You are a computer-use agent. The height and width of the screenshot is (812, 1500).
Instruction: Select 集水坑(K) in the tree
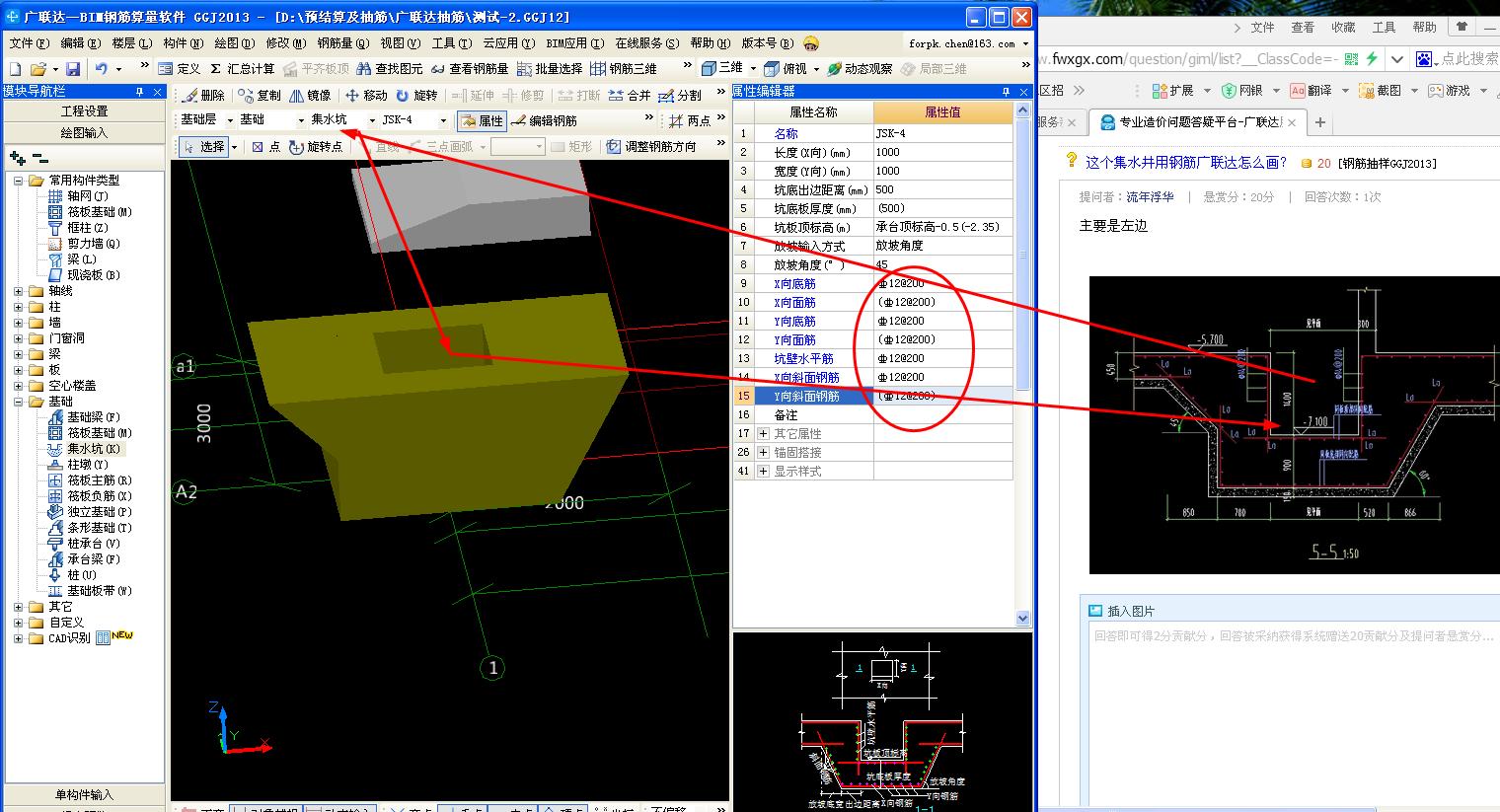[x=93, y=449]
